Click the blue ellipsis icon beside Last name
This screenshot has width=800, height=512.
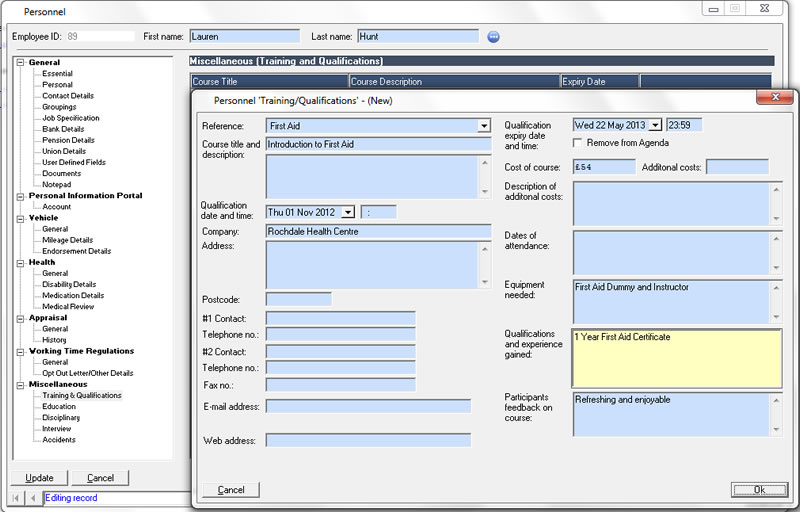(493, 37)
